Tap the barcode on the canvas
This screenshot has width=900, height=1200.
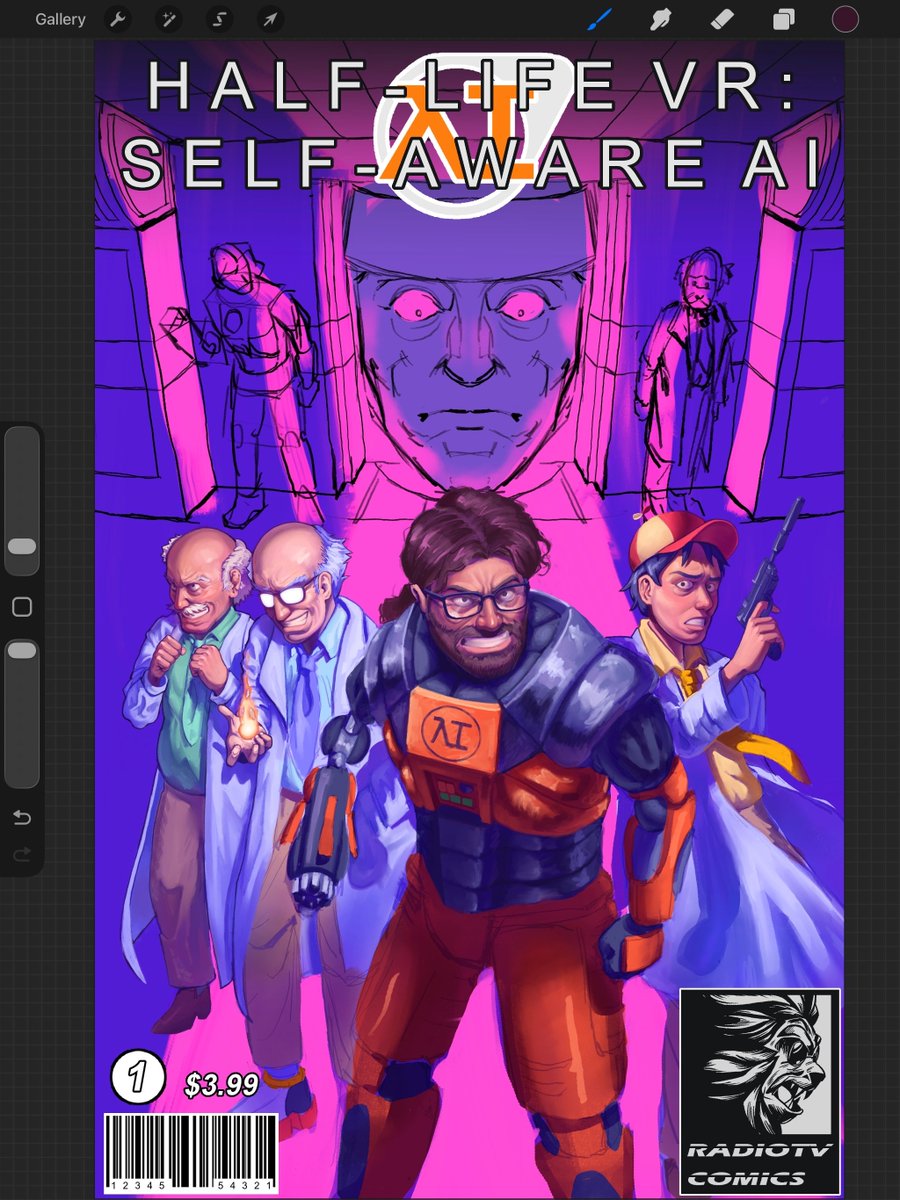tap(192, 1154)
